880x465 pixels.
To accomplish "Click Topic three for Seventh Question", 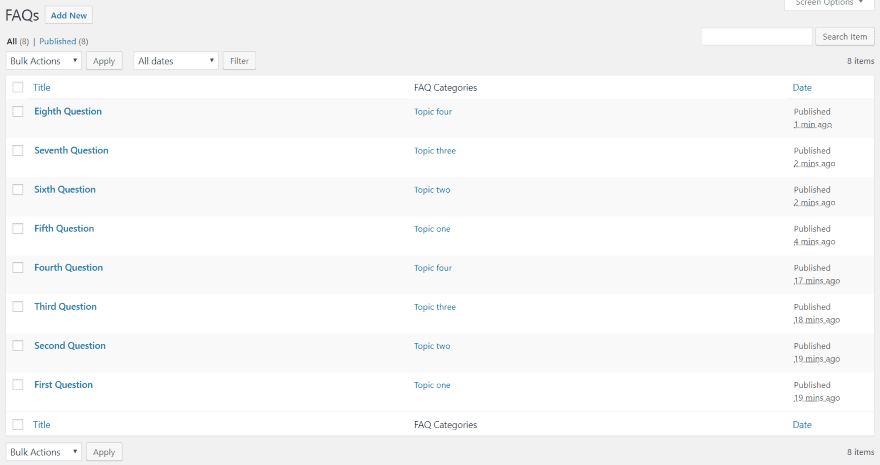I will [435, 151].
